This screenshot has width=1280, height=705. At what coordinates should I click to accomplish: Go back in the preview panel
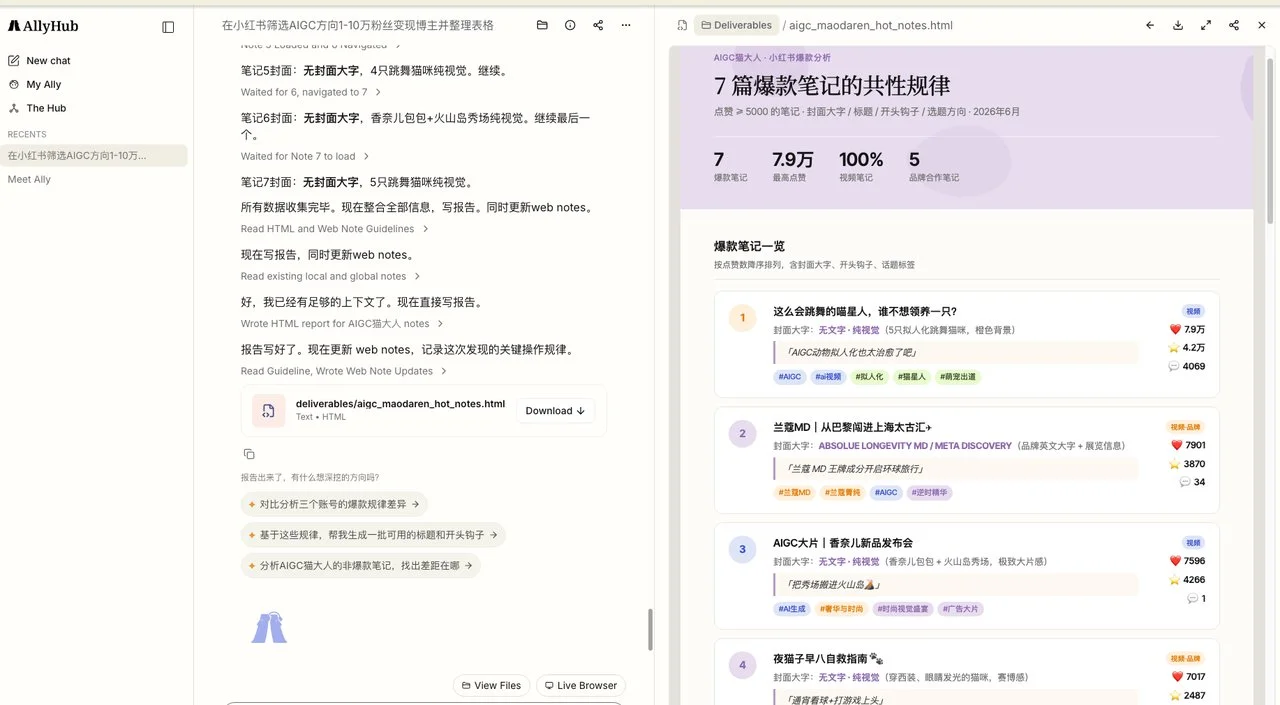coord(1150,25)
